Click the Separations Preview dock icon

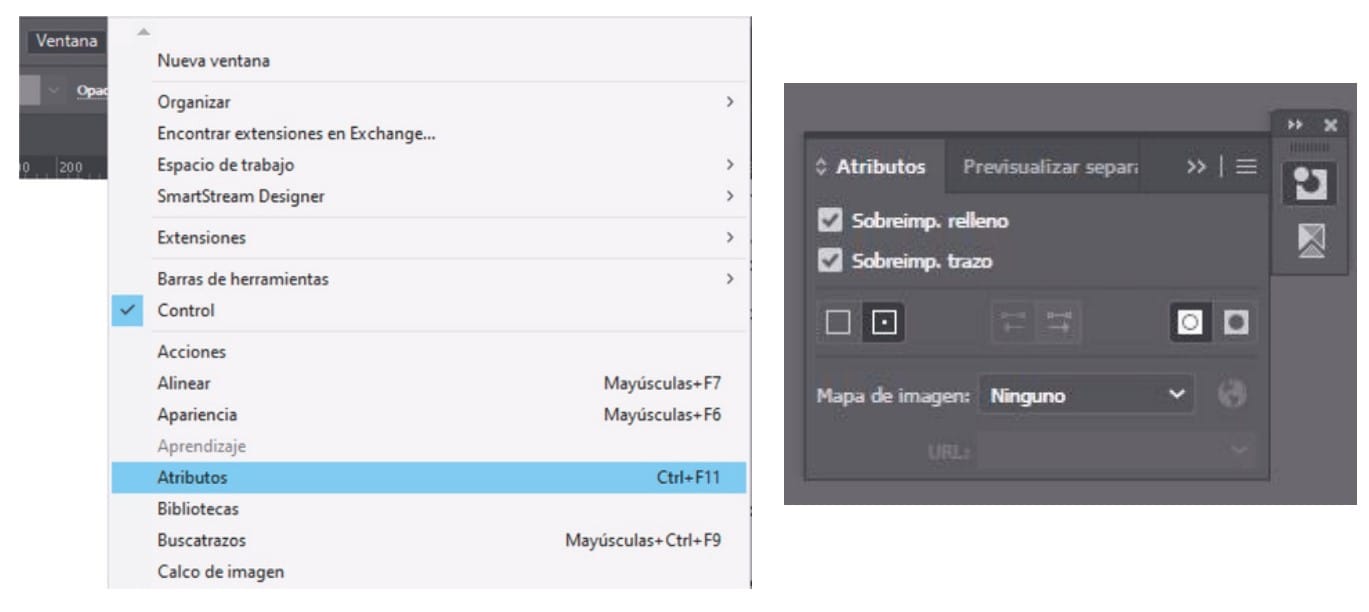point(1303,241)
